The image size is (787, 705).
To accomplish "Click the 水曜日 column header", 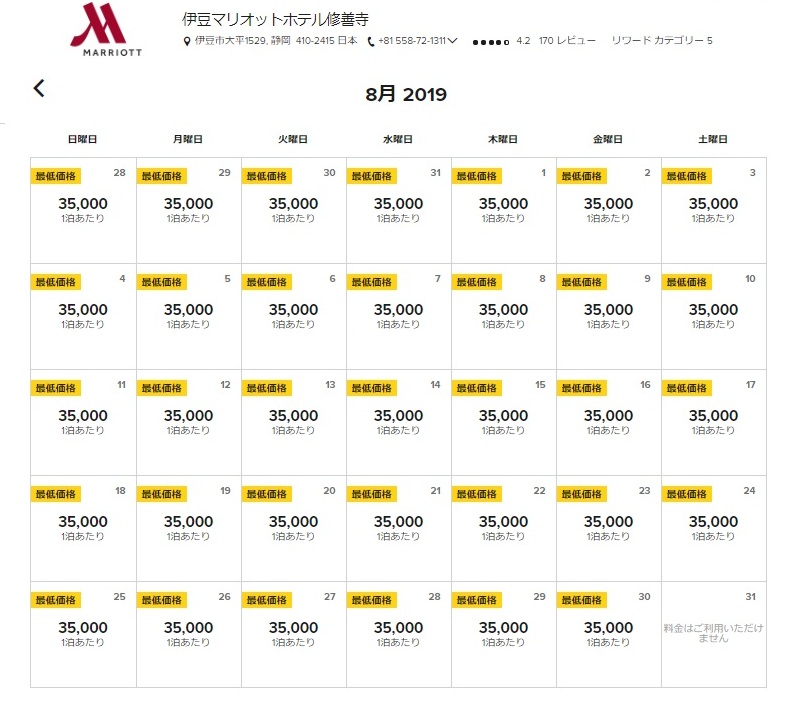I will tap(398, 139).
